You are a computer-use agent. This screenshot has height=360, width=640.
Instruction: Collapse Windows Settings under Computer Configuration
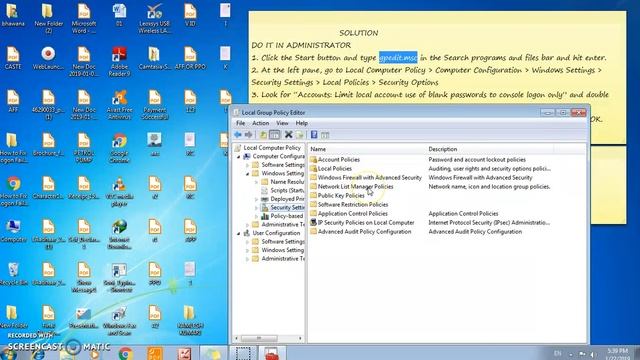[x=247, y=173]
